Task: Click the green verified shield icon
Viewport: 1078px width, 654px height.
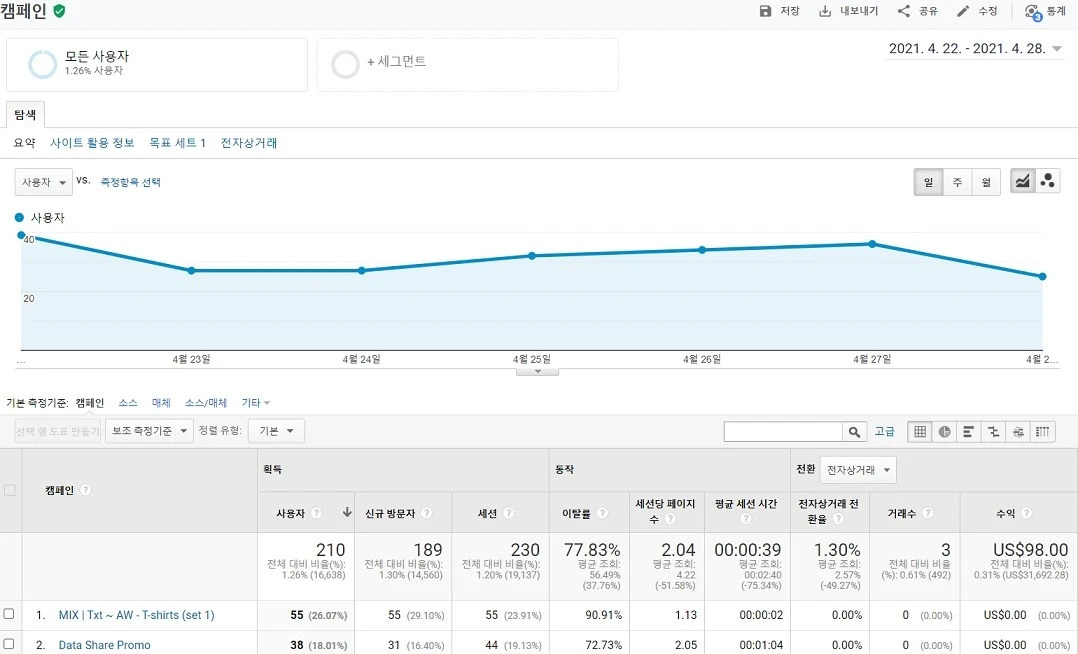Action: [59, 11]
